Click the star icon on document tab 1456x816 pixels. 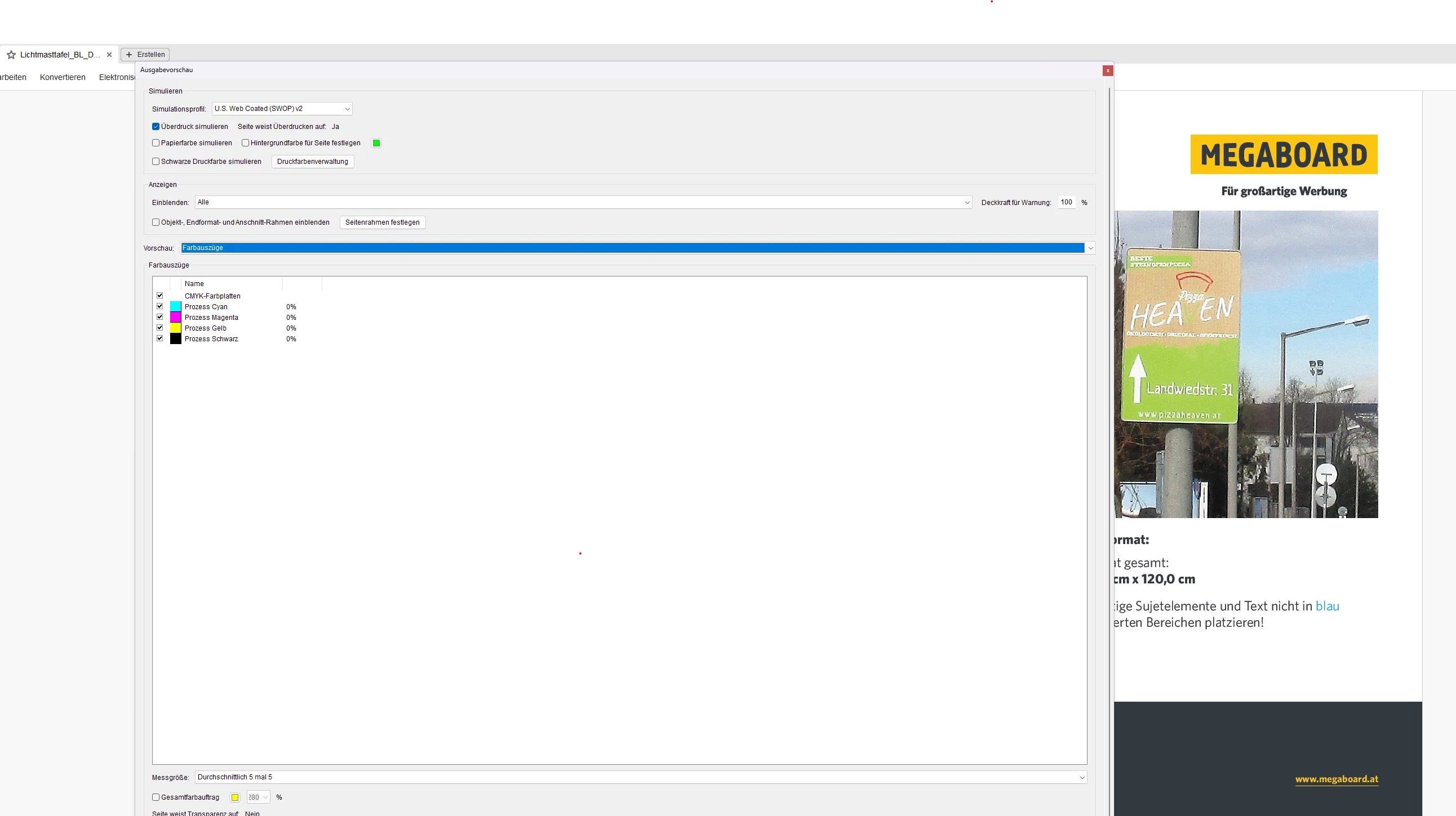pyautogui.click(x=11, y=55)
